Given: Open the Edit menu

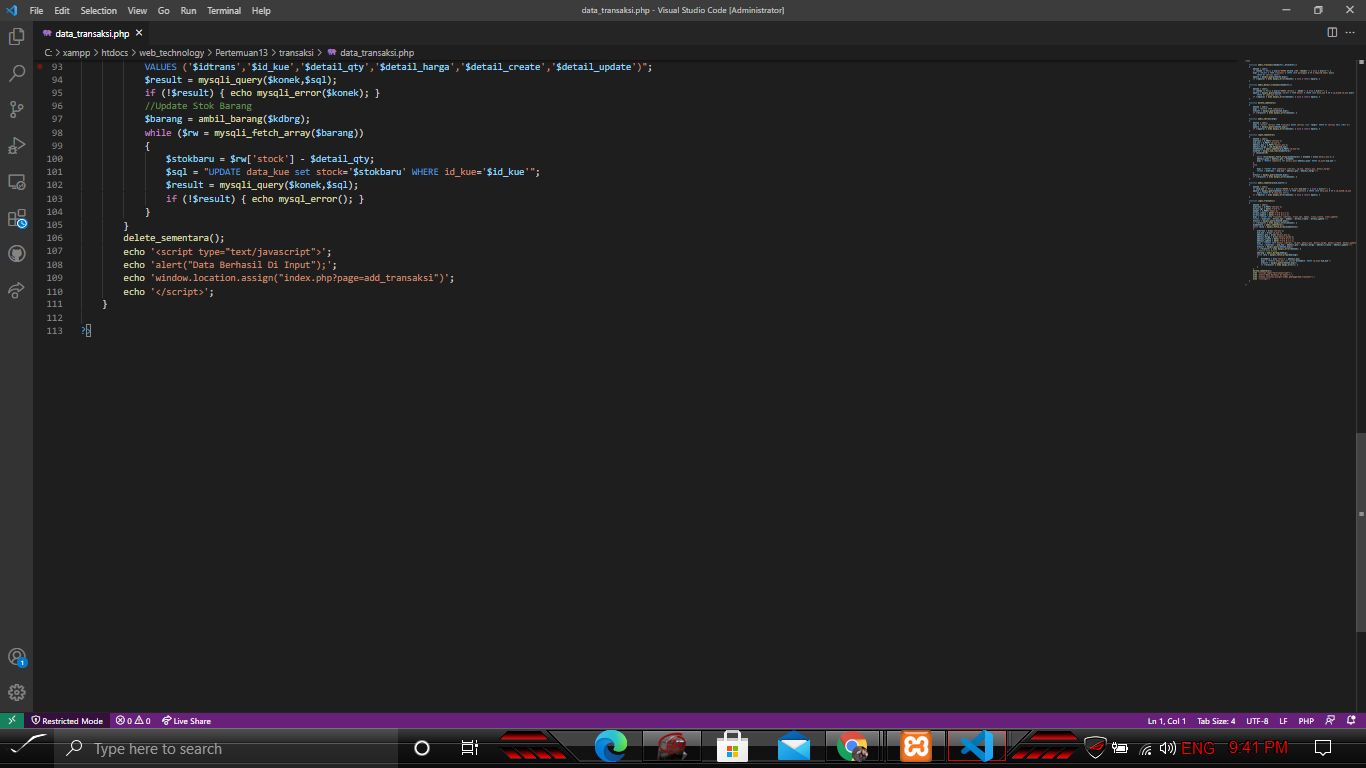Looking at the screenshot, I should click(x=62, y=10).
